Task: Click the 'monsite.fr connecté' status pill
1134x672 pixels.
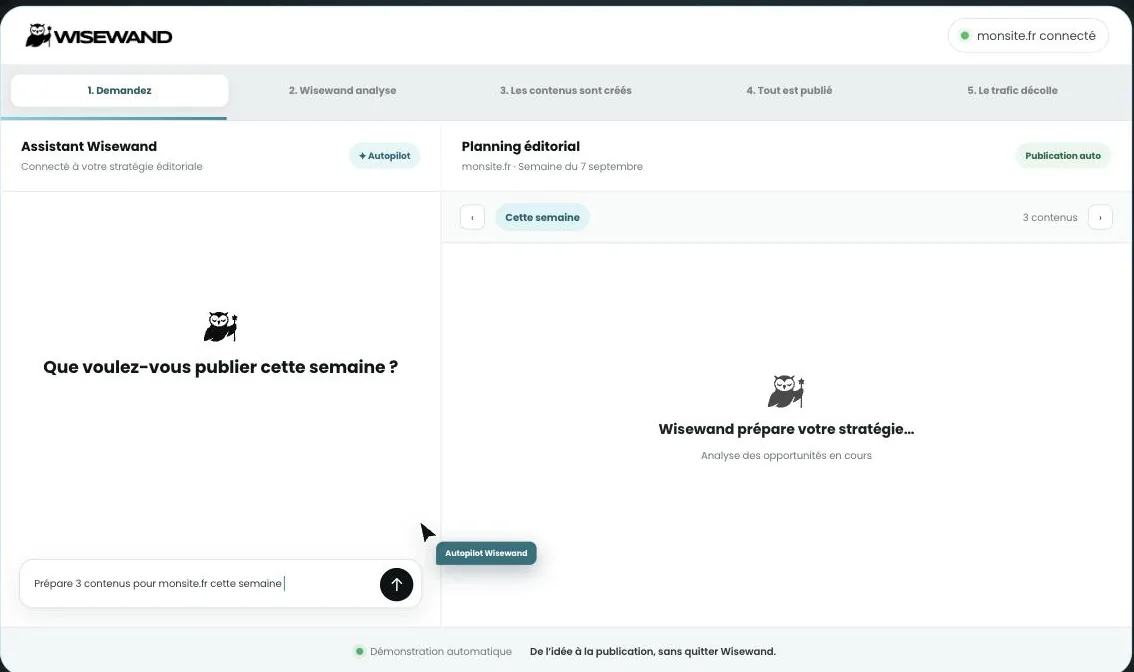Action: click(x=1028, y=35)
